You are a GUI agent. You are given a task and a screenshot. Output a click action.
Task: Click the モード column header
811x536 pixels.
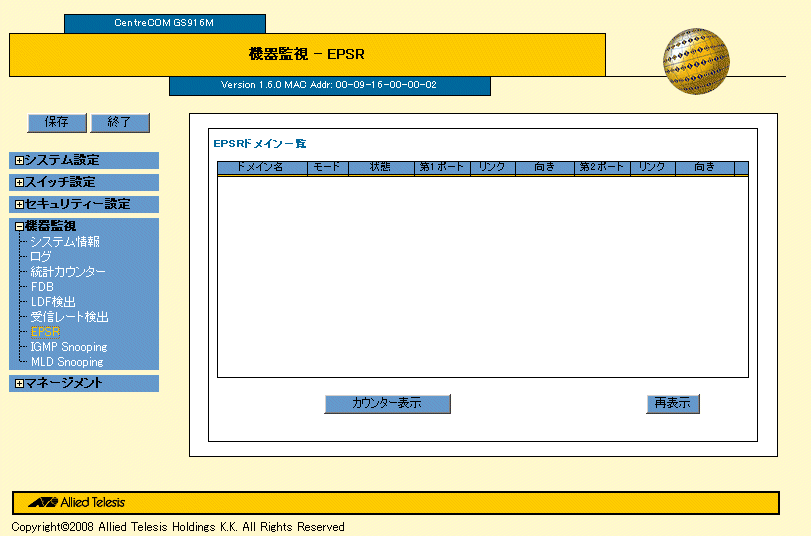click(328, 168)
